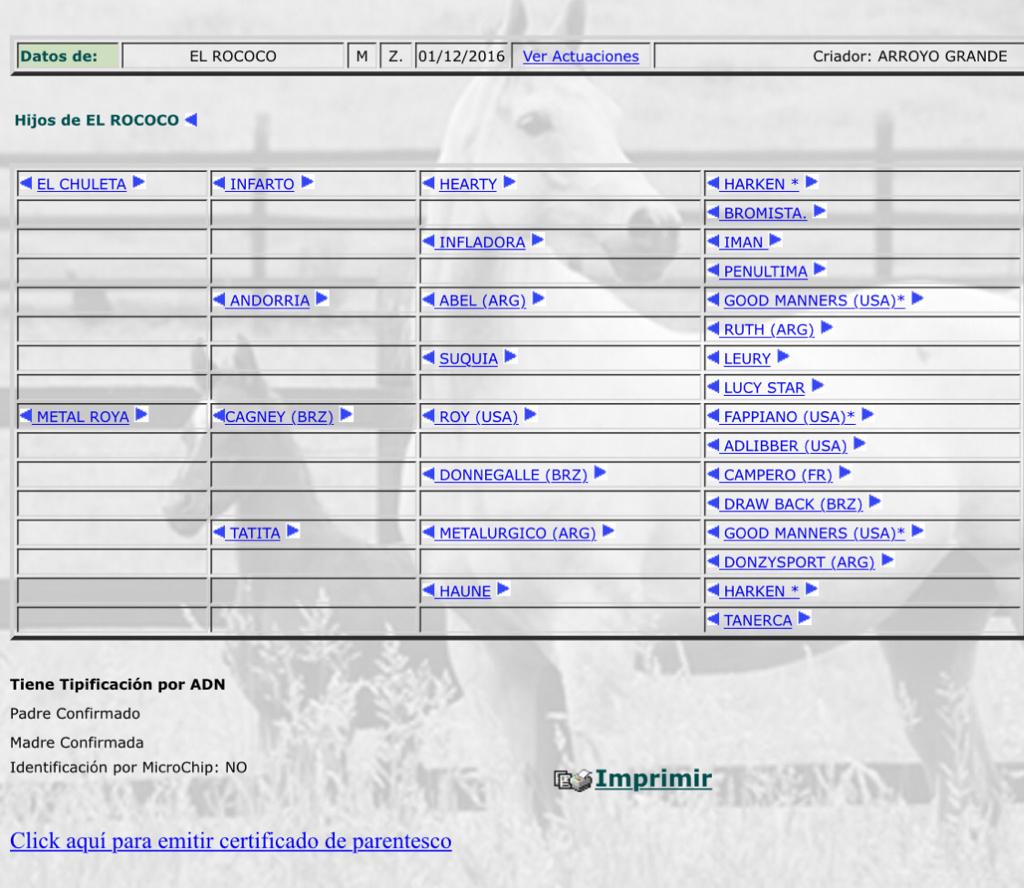Click left arrow icon before TATITA

pos(220,532)
